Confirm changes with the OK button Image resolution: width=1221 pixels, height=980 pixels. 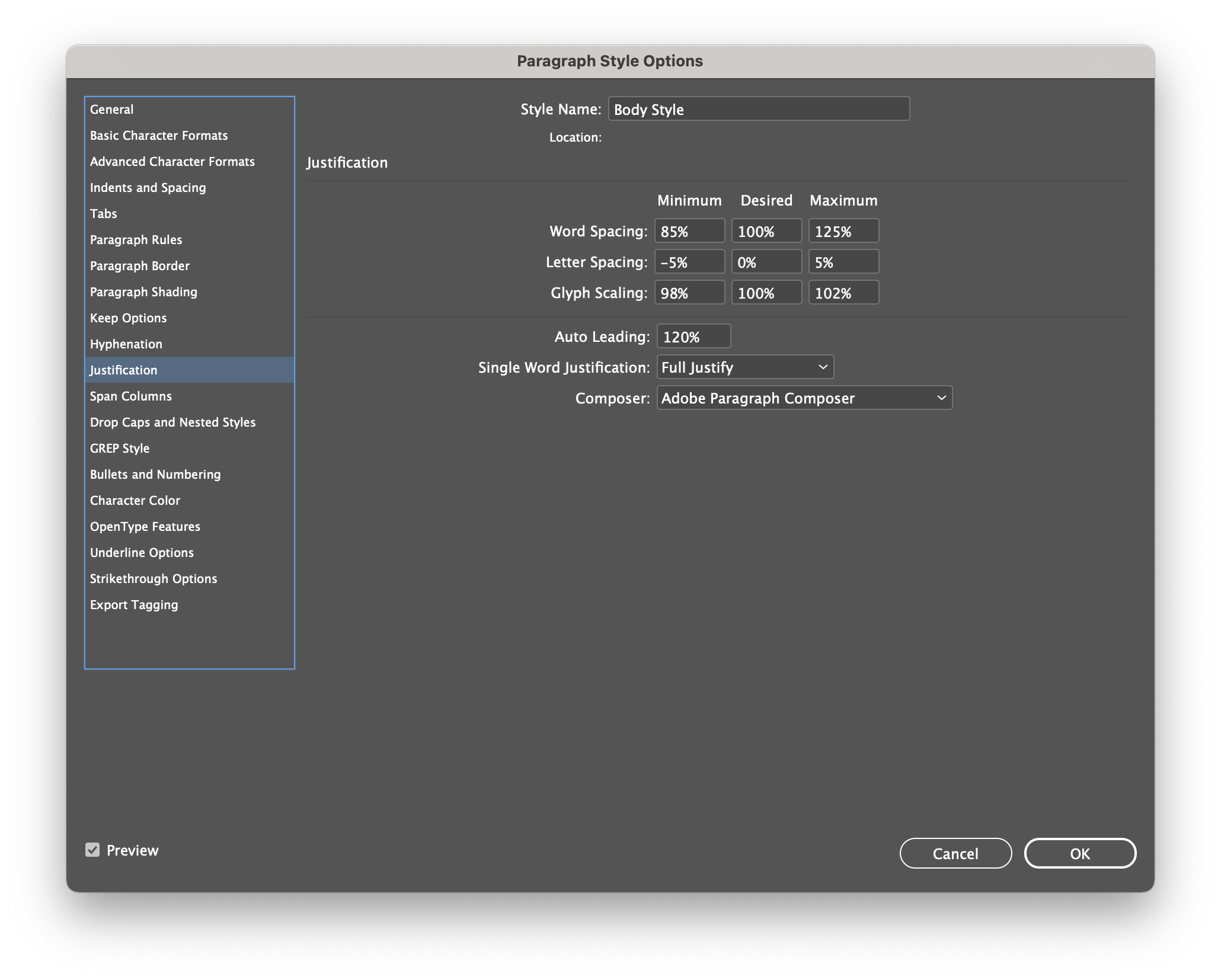coord(1080,853)
